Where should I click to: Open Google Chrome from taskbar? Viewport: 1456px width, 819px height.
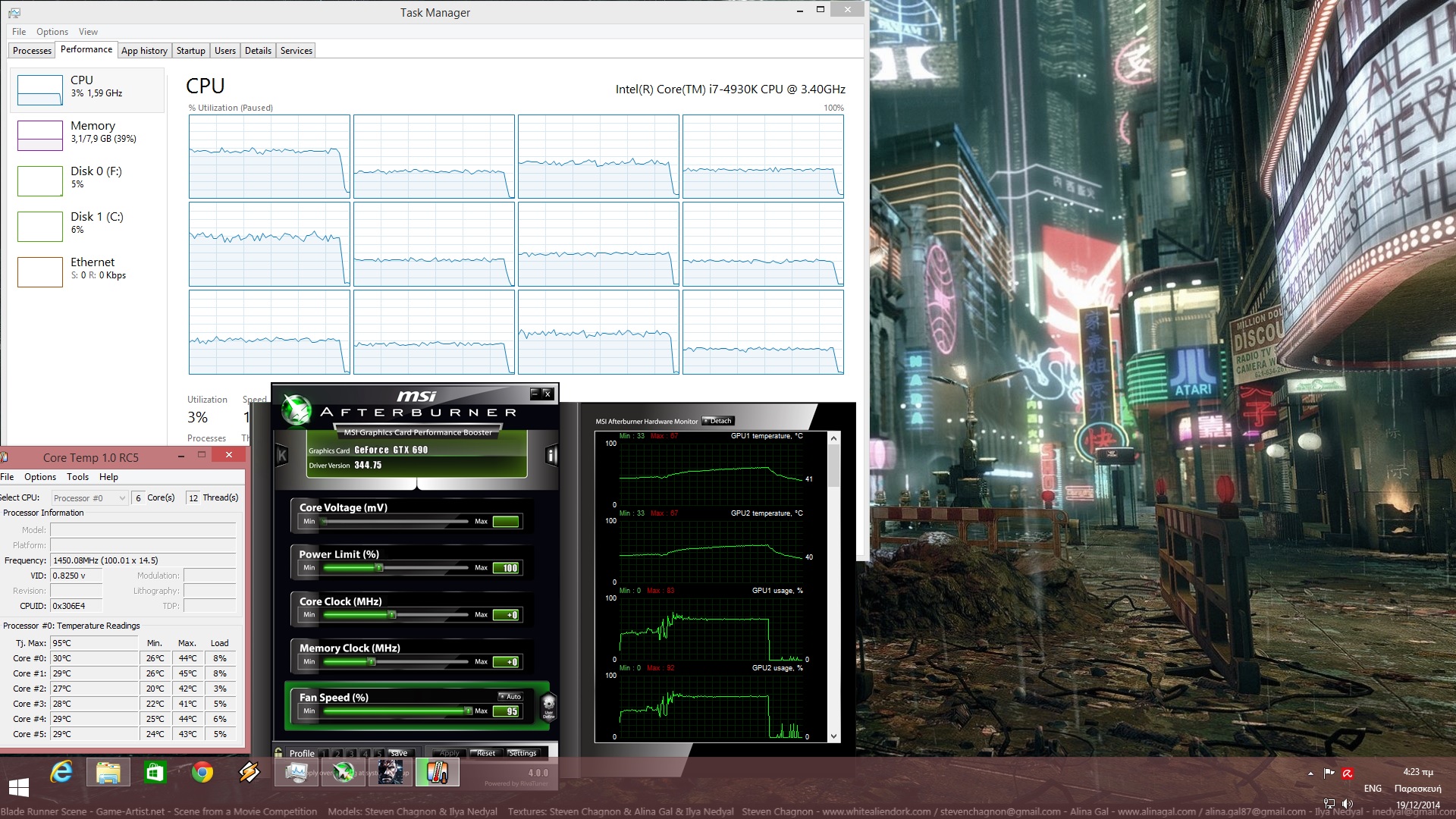tap(202, 773)
